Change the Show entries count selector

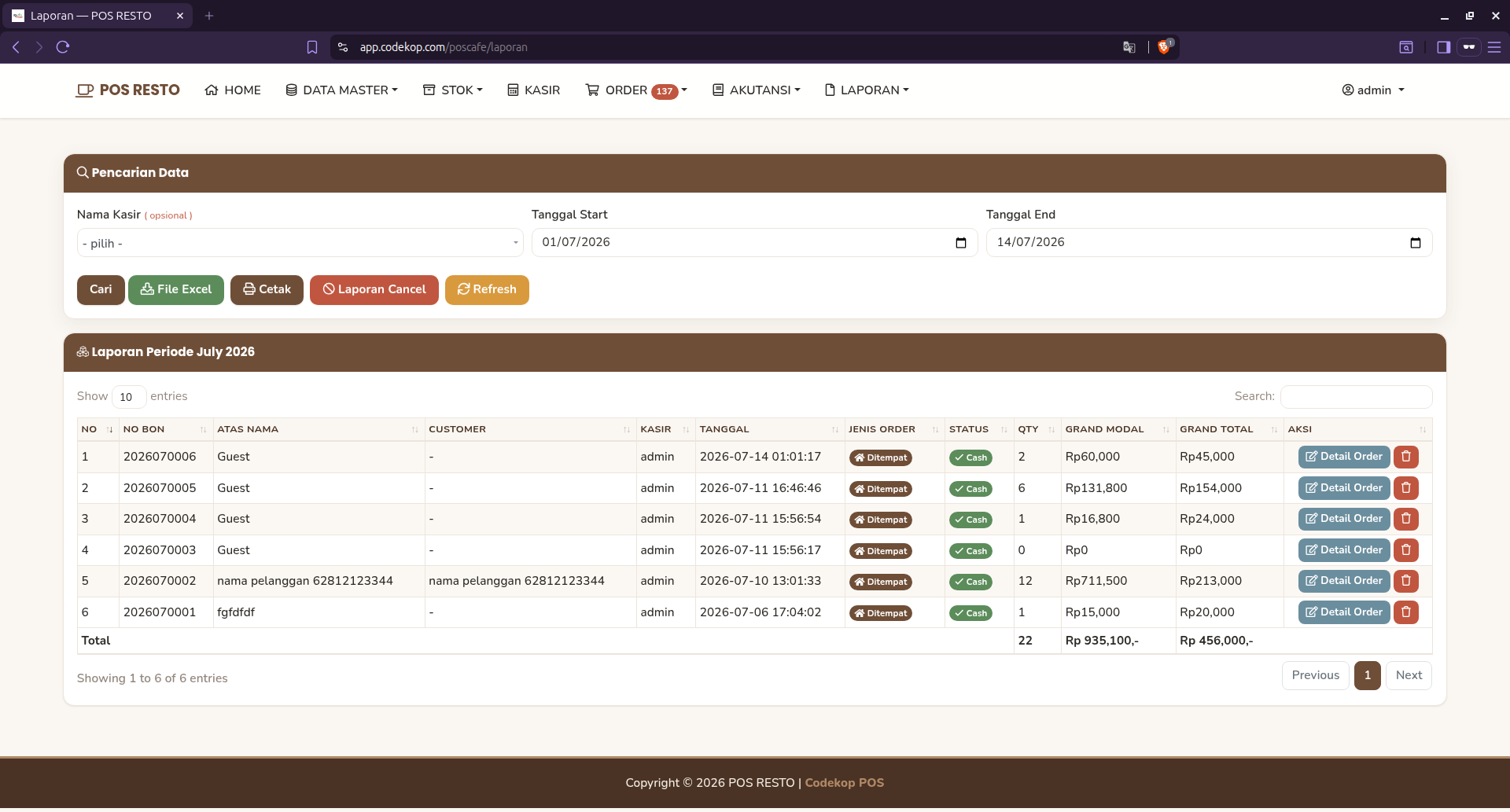pyautogui.click(x=129, y=397)
